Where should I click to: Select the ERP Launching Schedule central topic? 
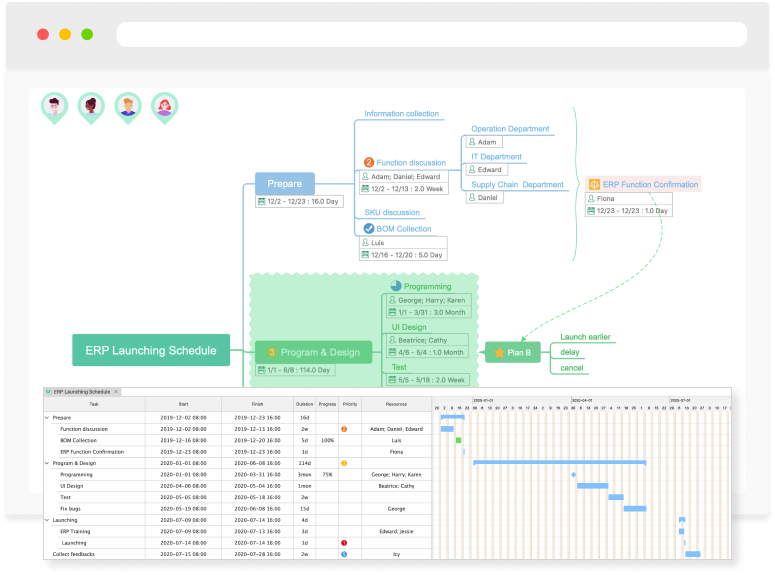151,350
